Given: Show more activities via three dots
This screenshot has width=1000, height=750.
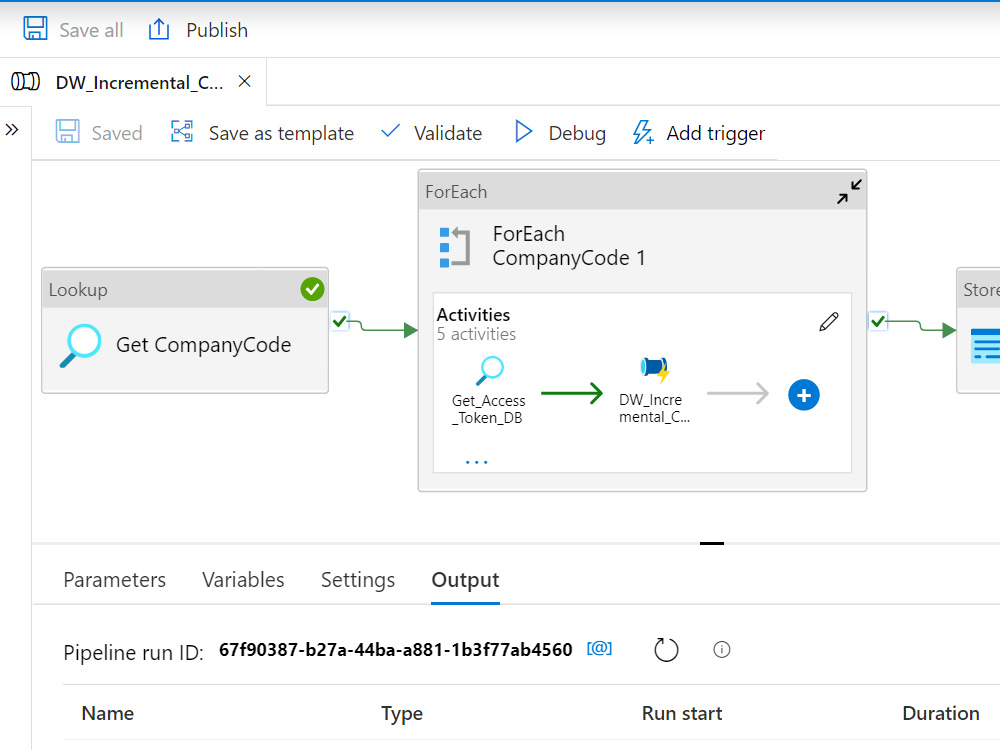Looking at the screenshot, I should [x=476, y=462].
